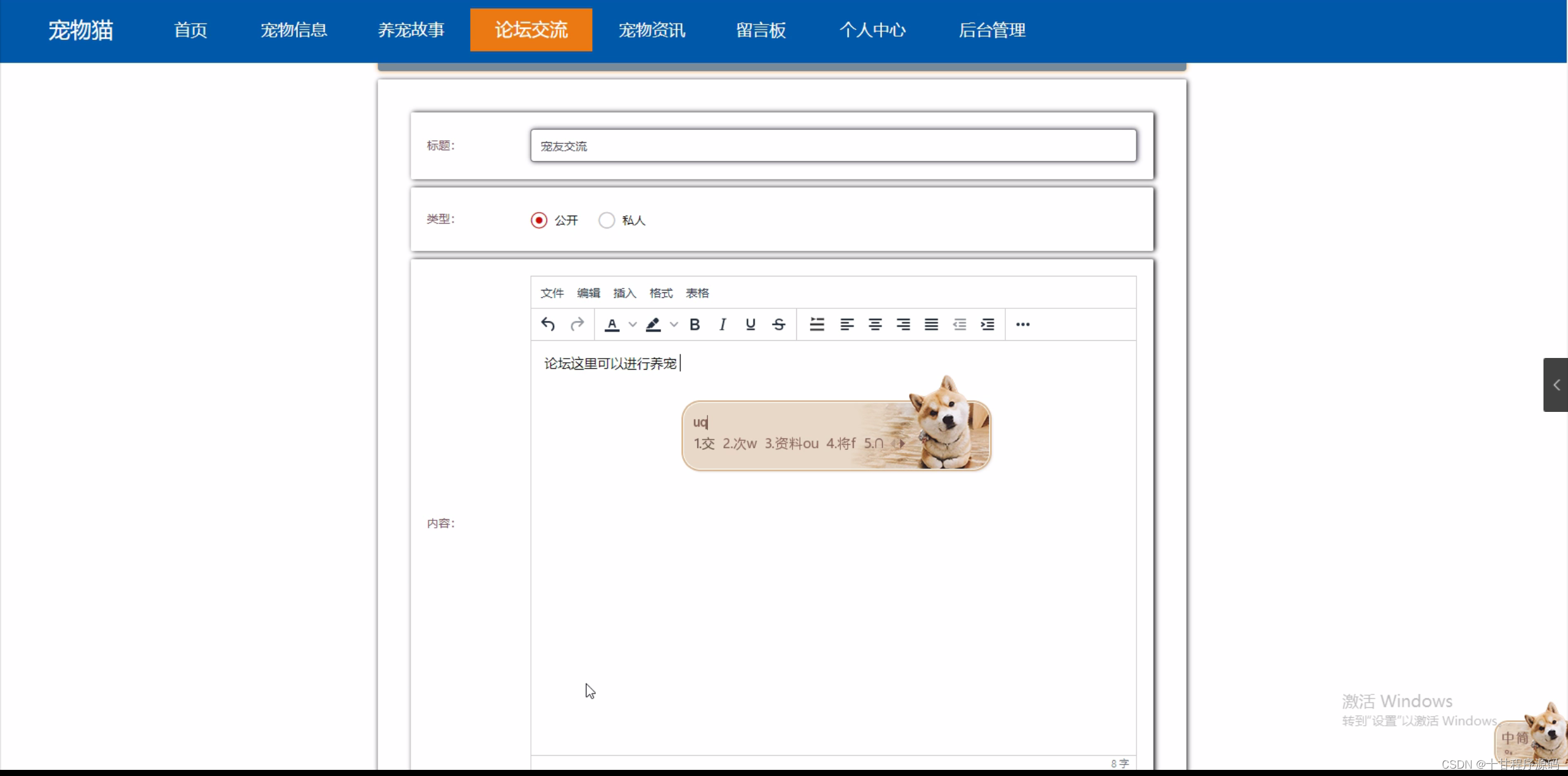
Task: Select the 公开 radio option
Action: point(539,220)
